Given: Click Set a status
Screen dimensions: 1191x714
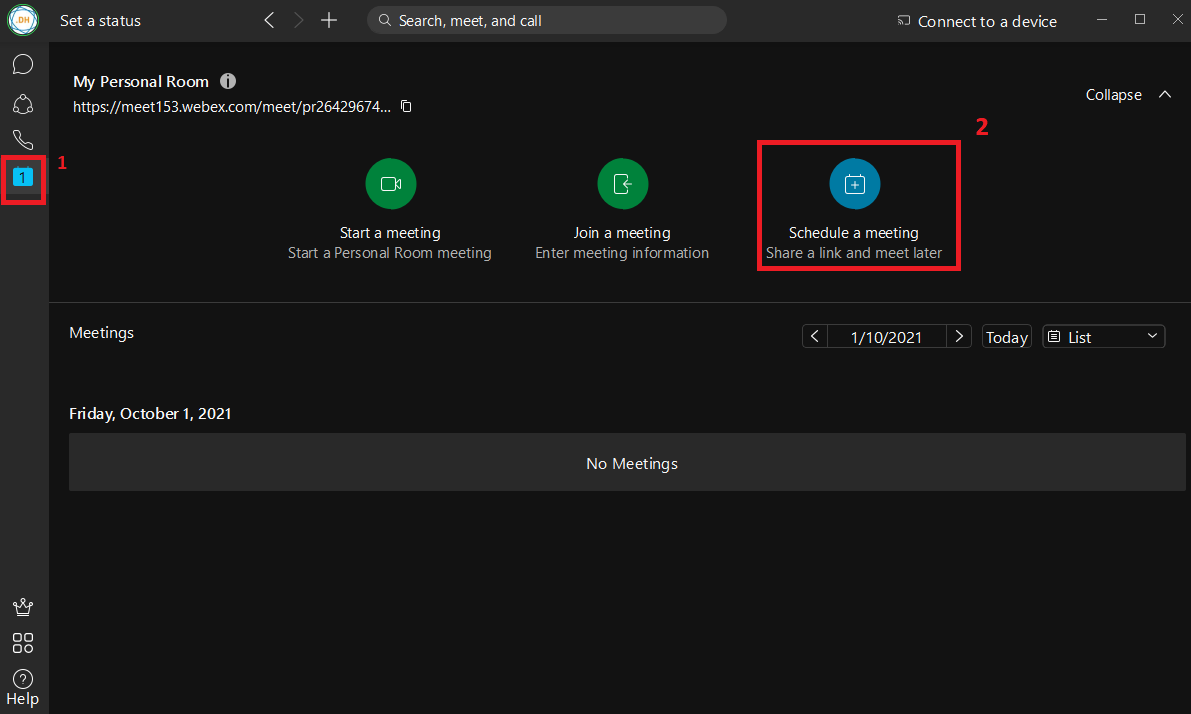Looking at the screenshot, I should point(100,20).
